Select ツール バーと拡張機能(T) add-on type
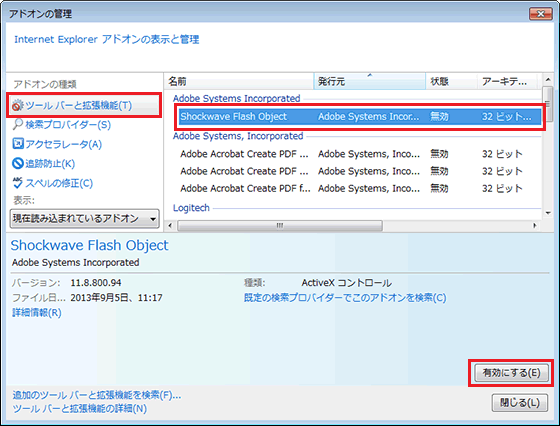 pyautogui.click(x=84, y=105)
